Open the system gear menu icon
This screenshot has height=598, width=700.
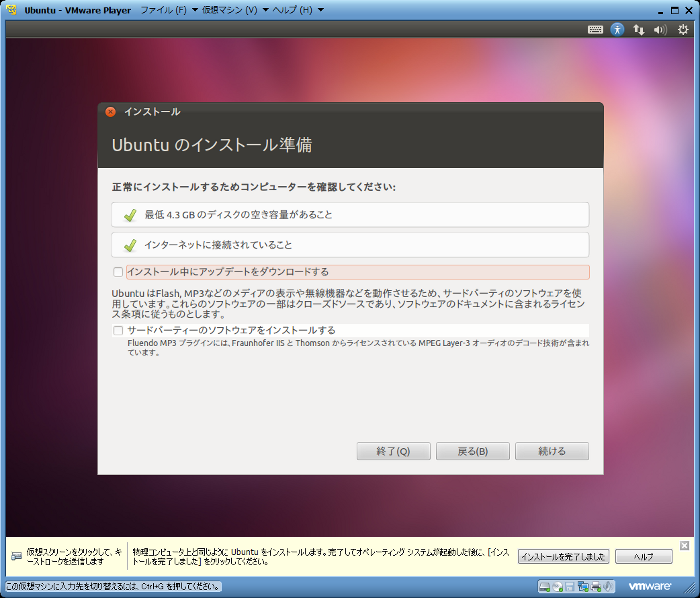tap(683, 30)
